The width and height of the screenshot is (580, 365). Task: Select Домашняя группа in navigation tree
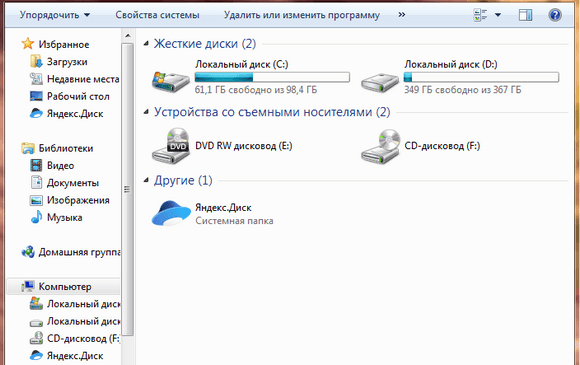pyautogui.click(x=80, y=252)
